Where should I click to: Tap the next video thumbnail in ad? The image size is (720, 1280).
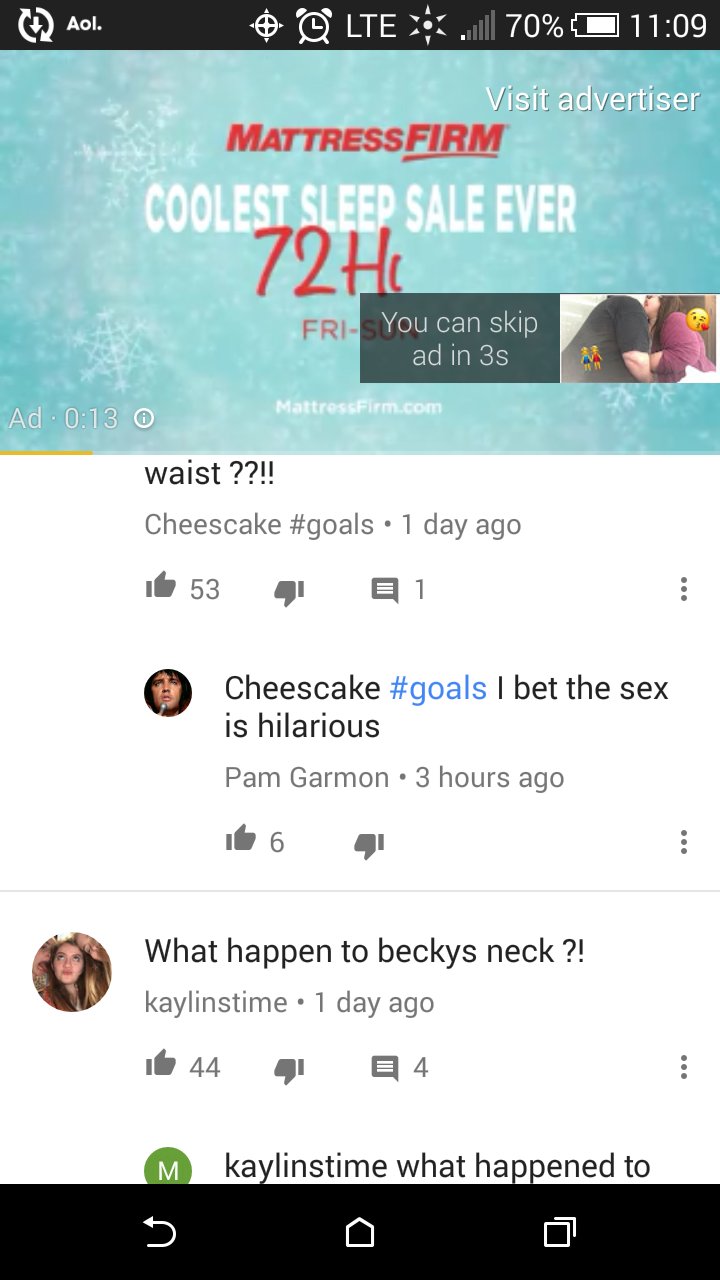pyautogui.click(x=639, y=338)
